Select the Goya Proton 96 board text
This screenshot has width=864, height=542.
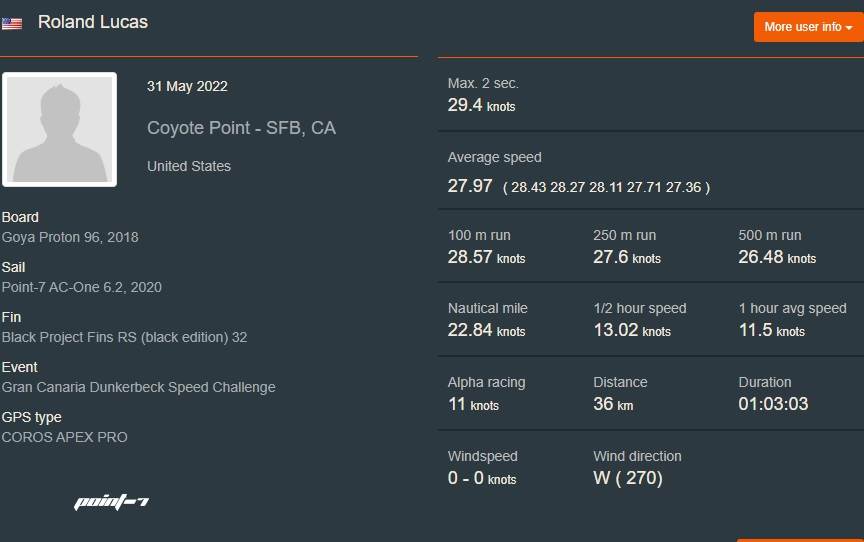point(70,237)
